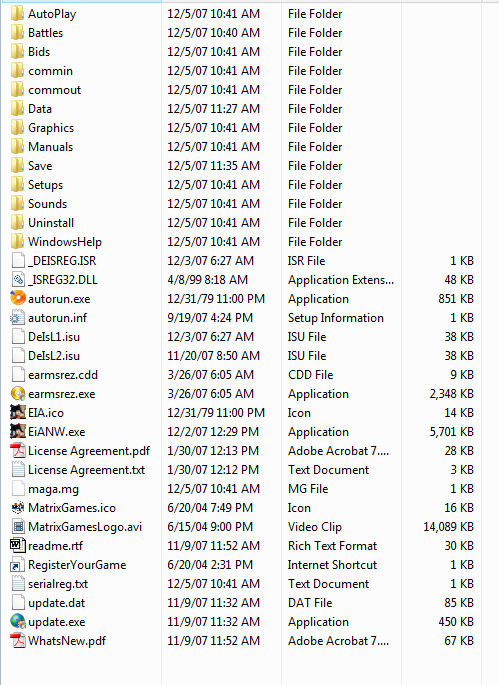Click the WindowsHelp folder name
The height and width of the screenshot is (685, 499).
pos(65,242)
